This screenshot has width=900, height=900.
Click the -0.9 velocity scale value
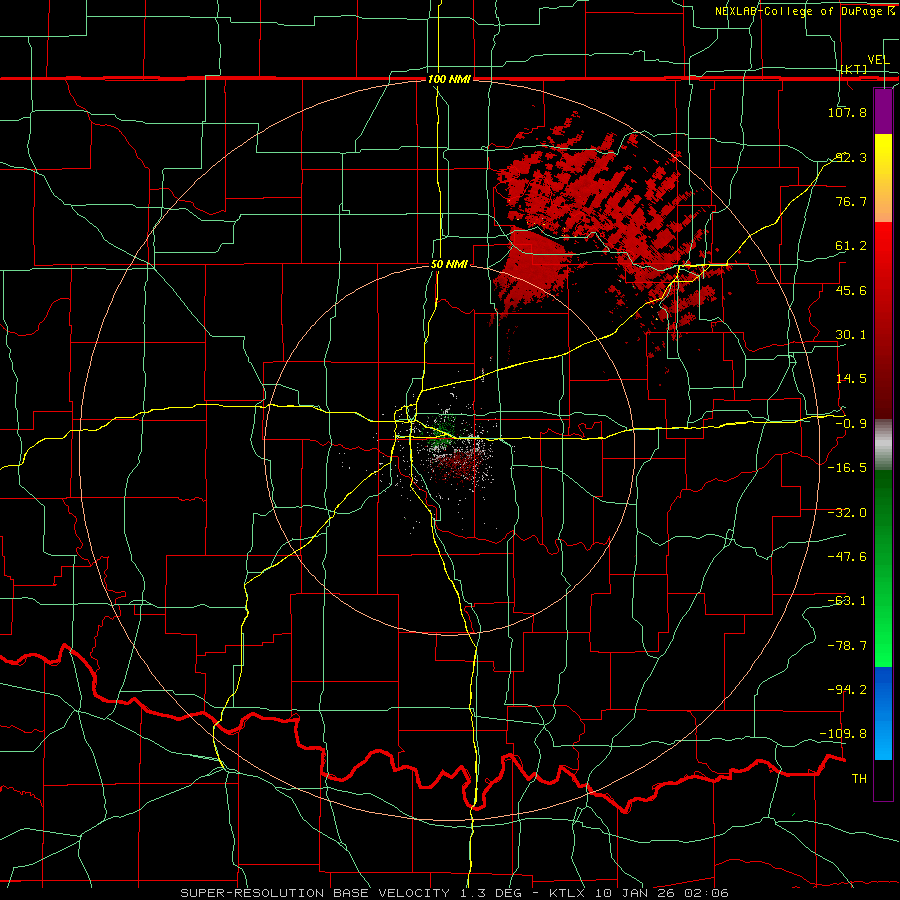tap(851, 424)
